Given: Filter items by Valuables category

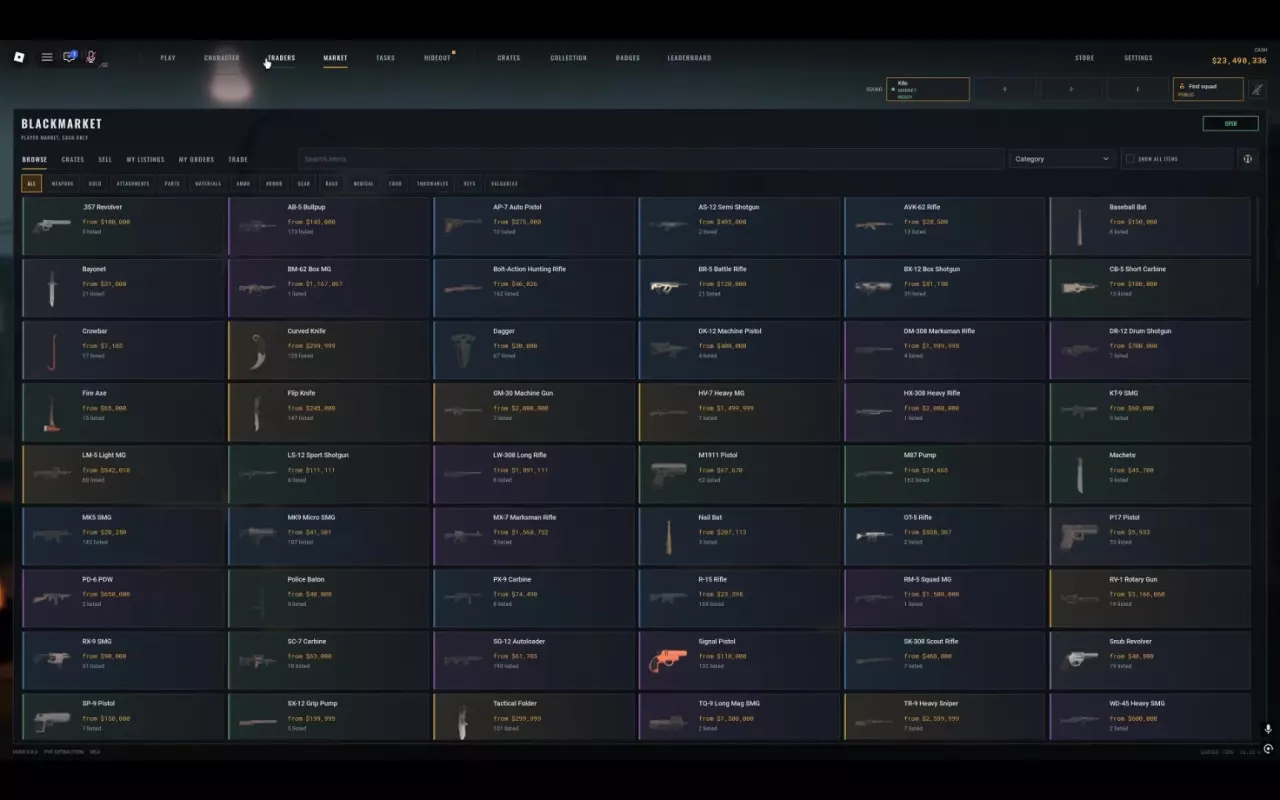Looking at the screenshot, I should pos(504,184).
